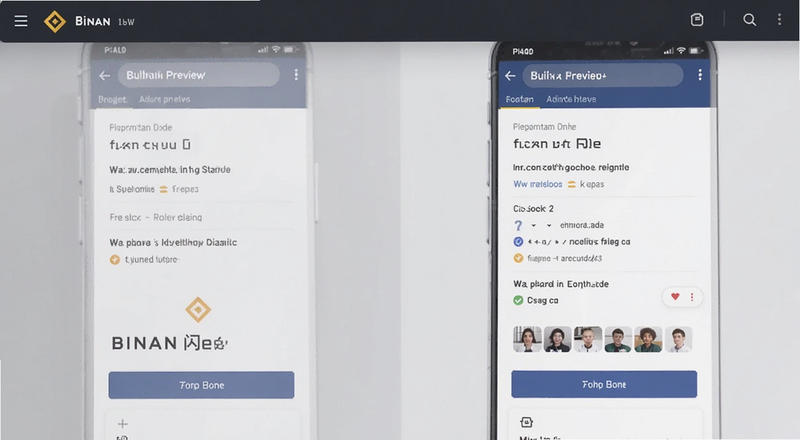Open right phone's three-dot menu
The image size is (800, 440).
[700, 75]
